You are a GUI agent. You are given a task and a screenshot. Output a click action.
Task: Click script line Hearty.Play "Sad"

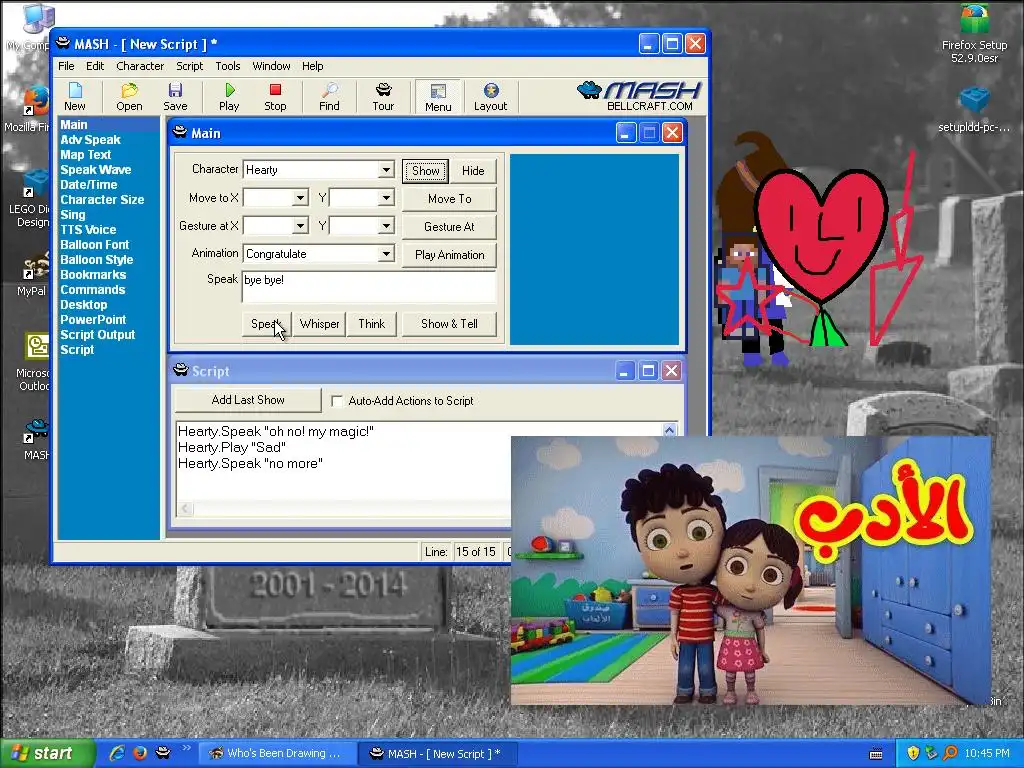[x=232, y=447]
